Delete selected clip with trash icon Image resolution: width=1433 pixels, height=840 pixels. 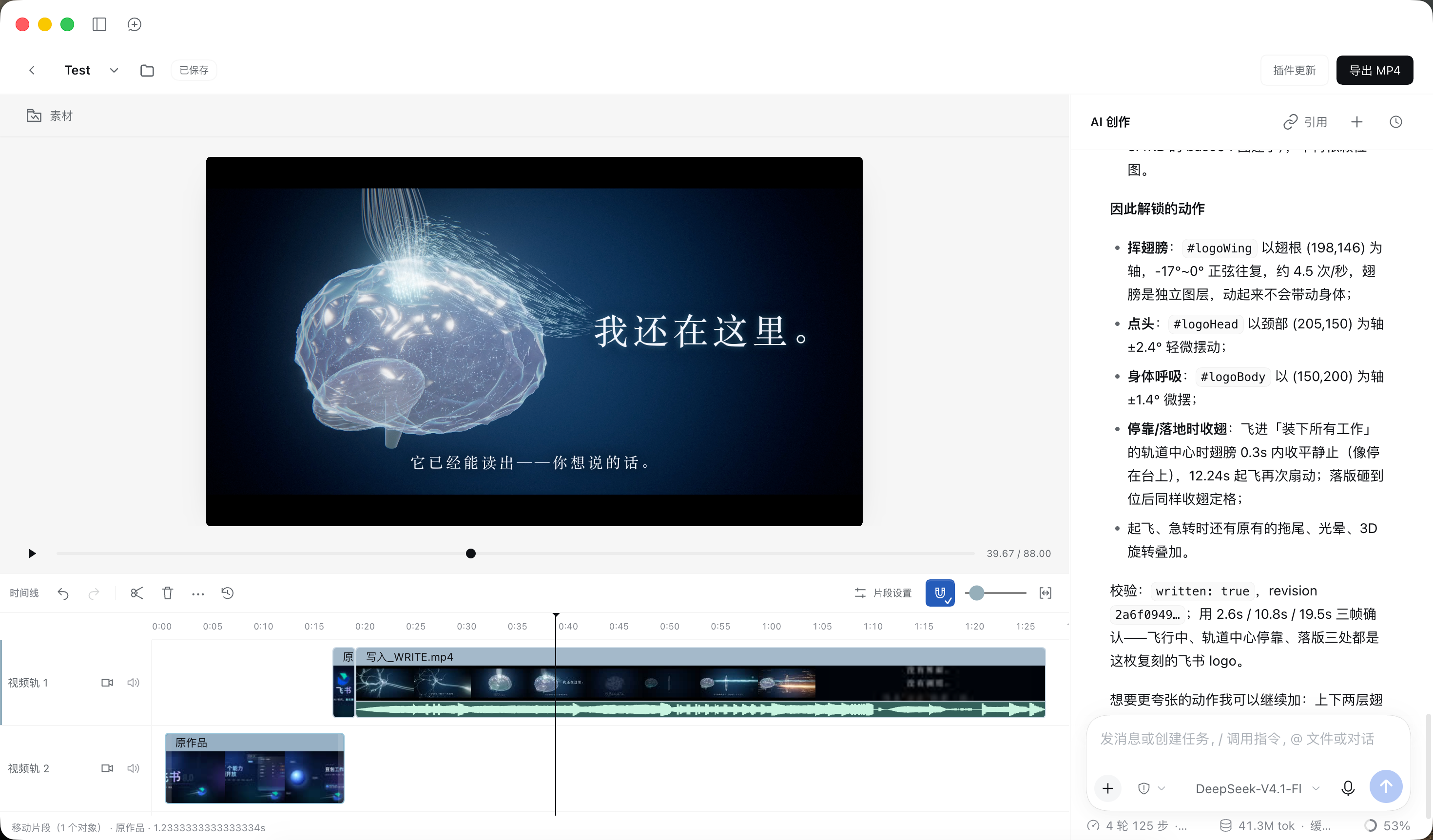[x=167, y=593]
